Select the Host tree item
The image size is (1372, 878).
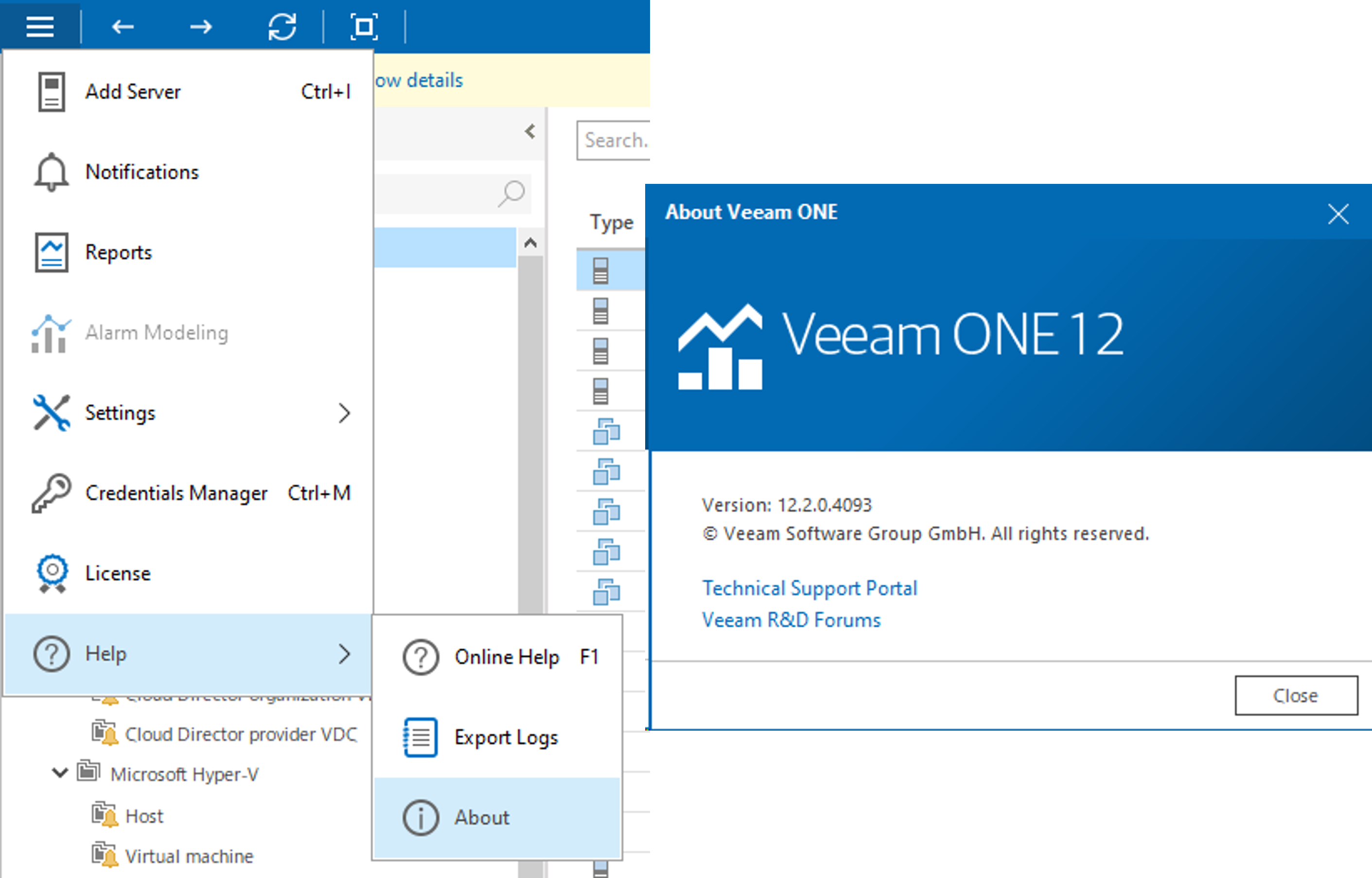144,816
